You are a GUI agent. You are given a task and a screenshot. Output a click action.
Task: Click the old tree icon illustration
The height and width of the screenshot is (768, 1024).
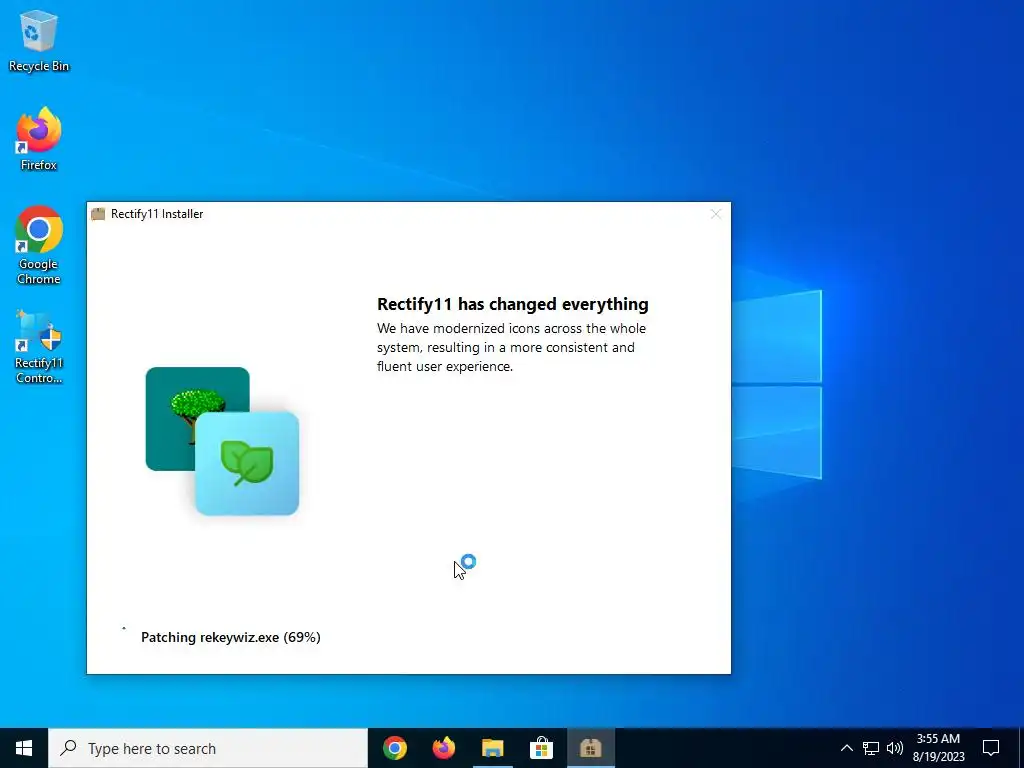click(x=197, y=418)
